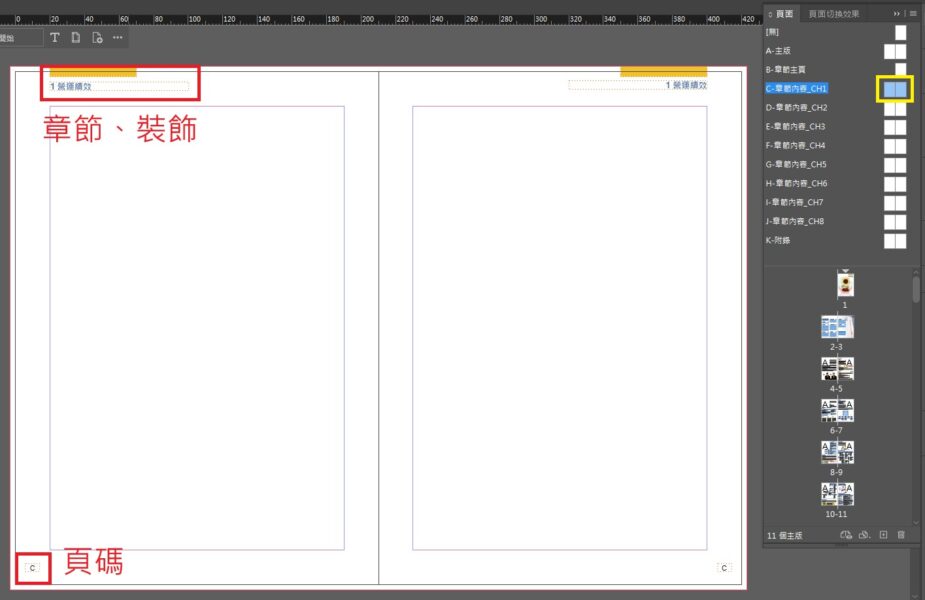Switch to the 頁面切換效果 tab
The height and width of the screenshot is (600, 925).
click(x=832, y=13)
